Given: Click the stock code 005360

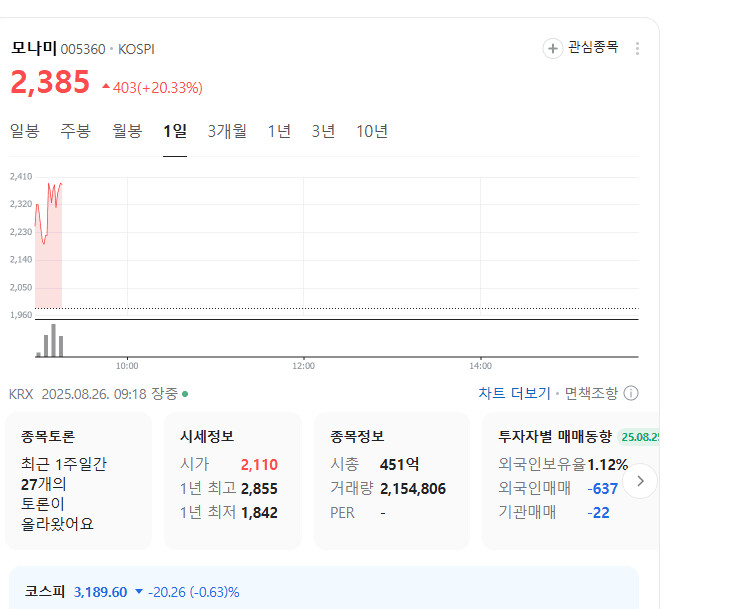Looking at the screenshot, I should (83, 49).
